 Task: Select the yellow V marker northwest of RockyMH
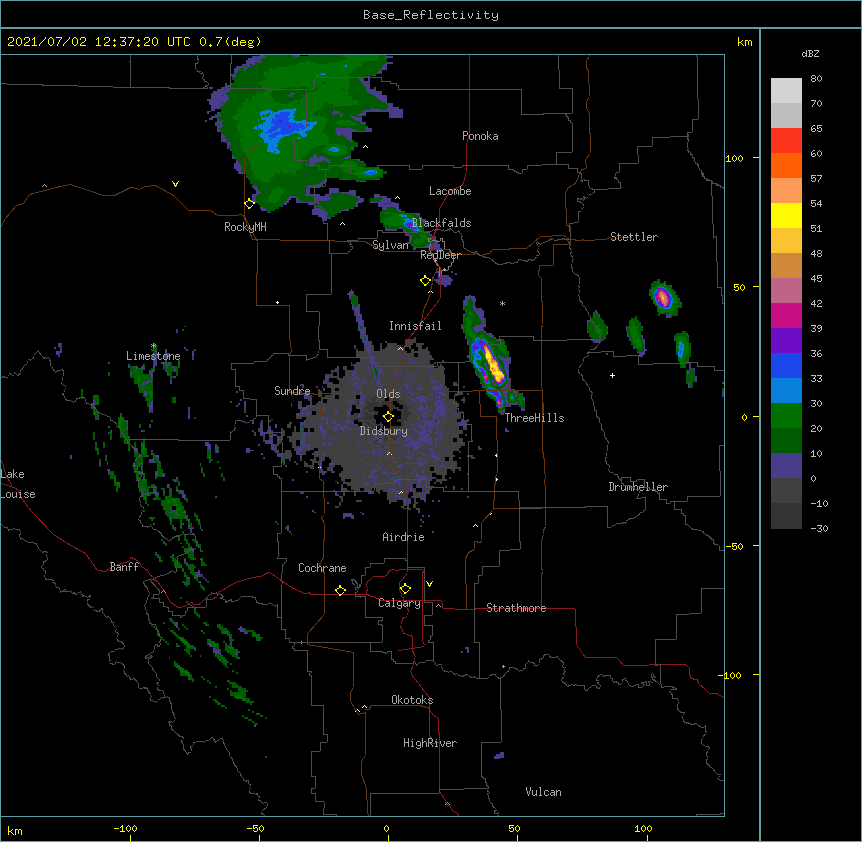175,184
